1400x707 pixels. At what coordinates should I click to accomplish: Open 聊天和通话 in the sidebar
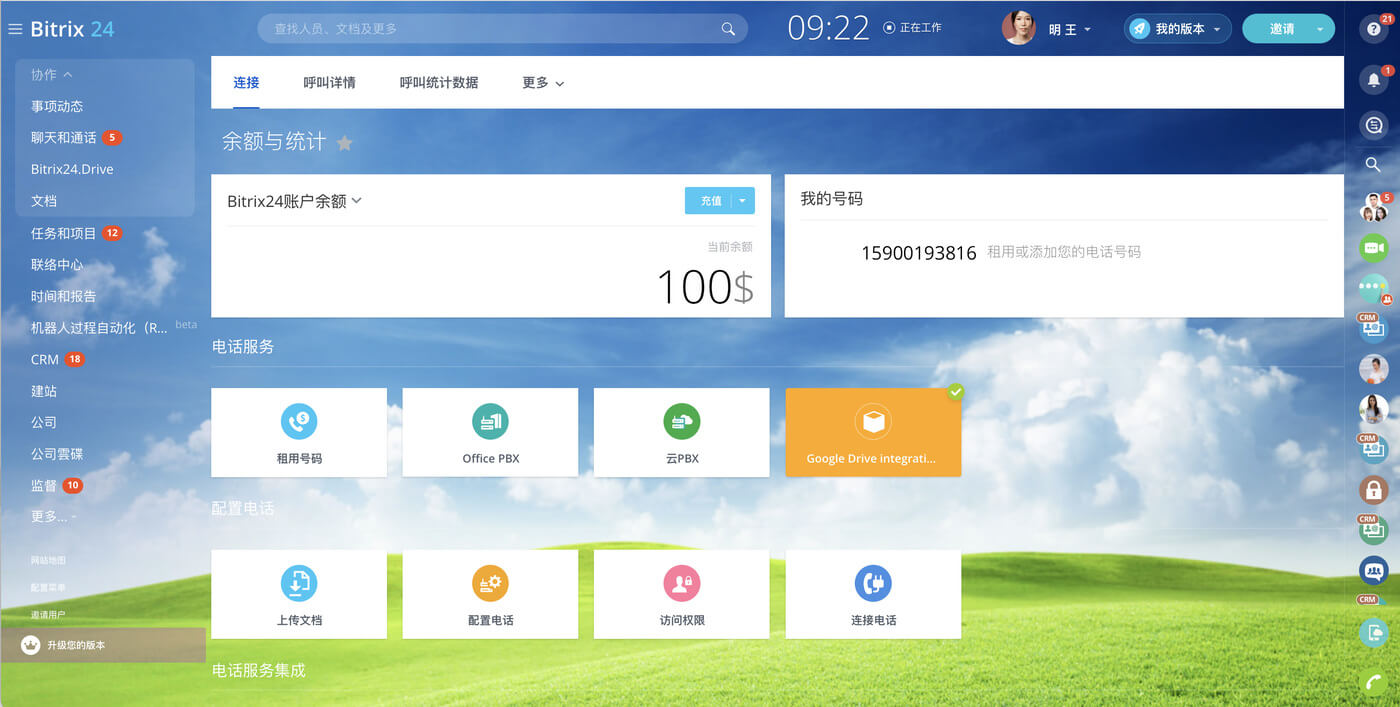64,138
